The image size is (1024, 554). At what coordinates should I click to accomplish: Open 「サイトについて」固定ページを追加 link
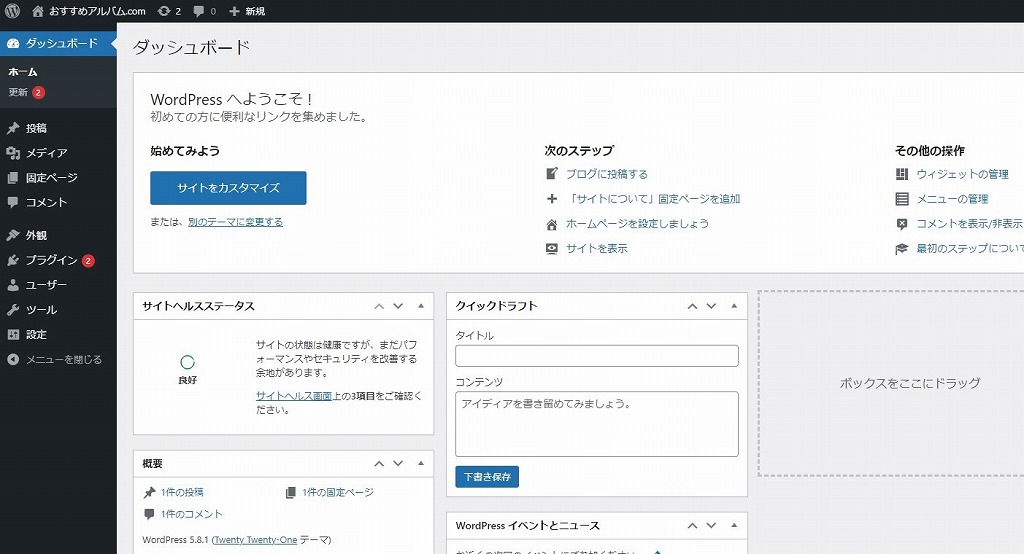coord(653,199)
